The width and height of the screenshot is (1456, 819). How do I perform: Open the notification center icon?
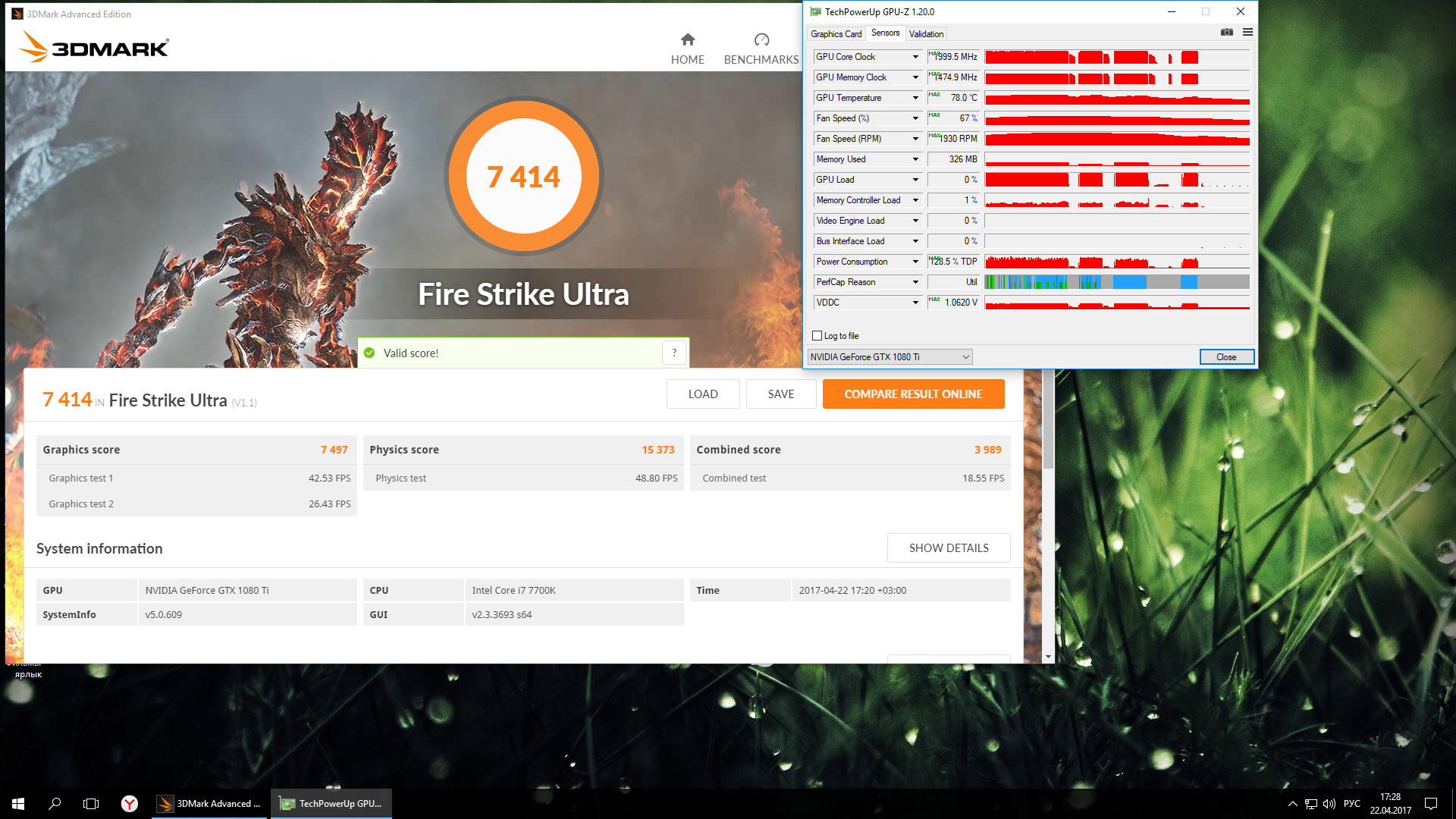pos(1431,803)
